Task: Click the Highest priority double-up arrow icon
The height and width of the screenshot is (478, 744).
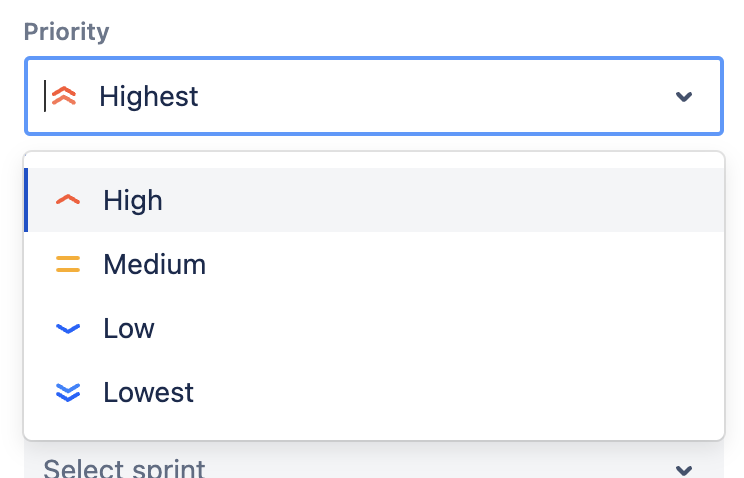Action: pos(64,96)
